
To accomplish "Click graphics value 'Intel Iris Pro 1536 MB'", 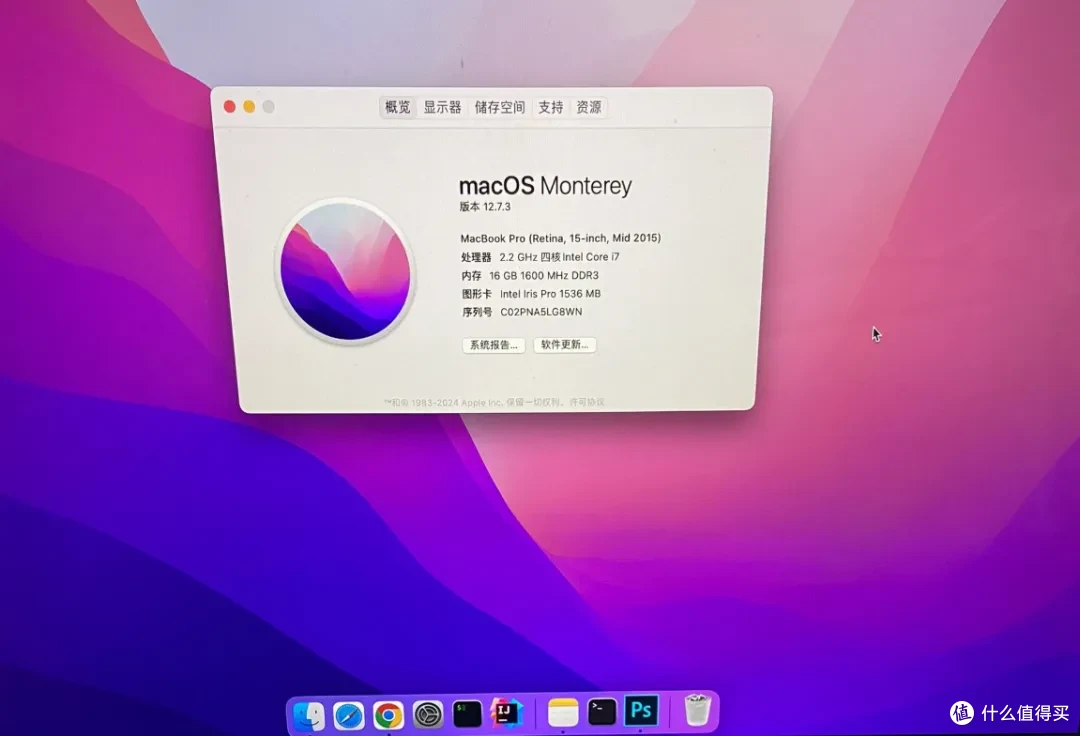I will pyautogui.click(x=550, y=293).
